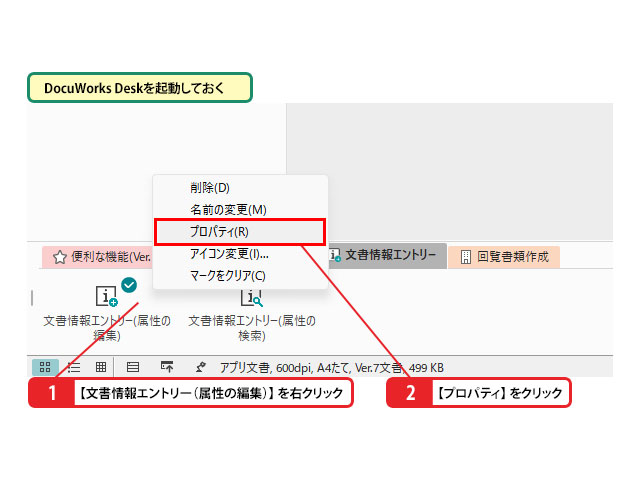Click the window-with-arrow icon in the status bar

167,367
